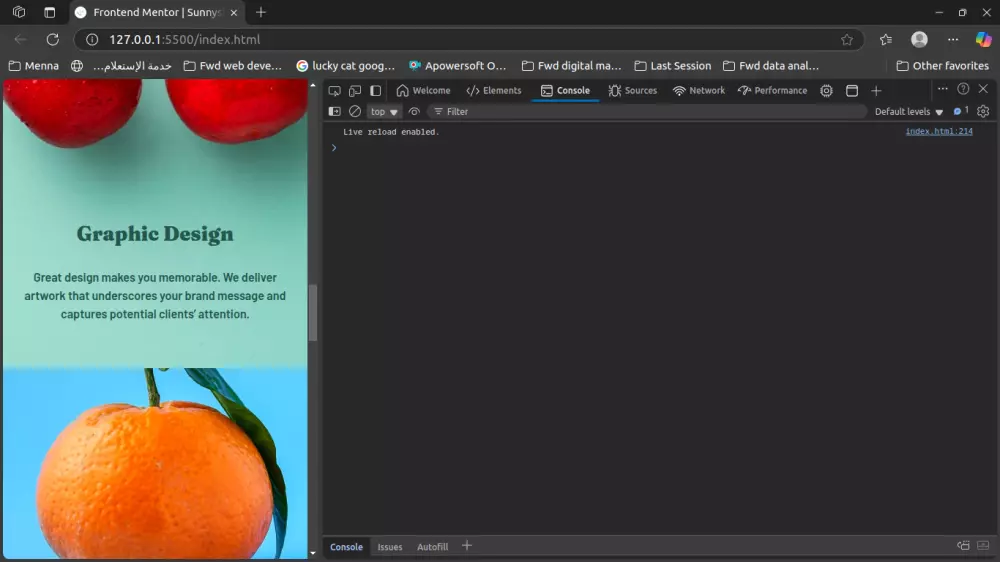
Task: Open the Fwd digital ma... folder
Action: point(571,66)
